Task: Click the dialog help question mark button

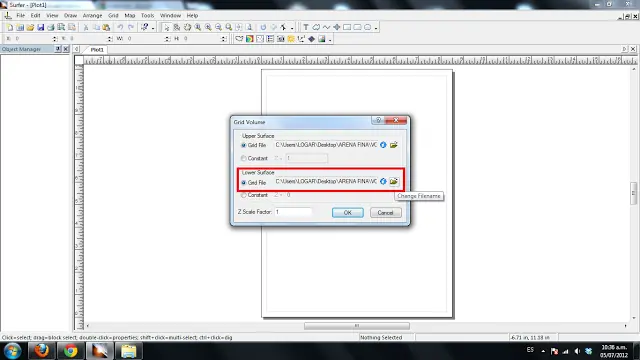Action: (378, 120)
